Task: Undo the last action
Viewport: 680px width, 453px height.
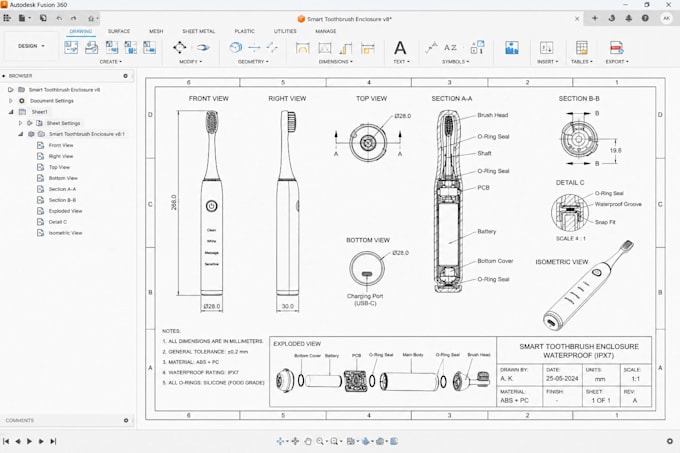Action: [59, 18]
